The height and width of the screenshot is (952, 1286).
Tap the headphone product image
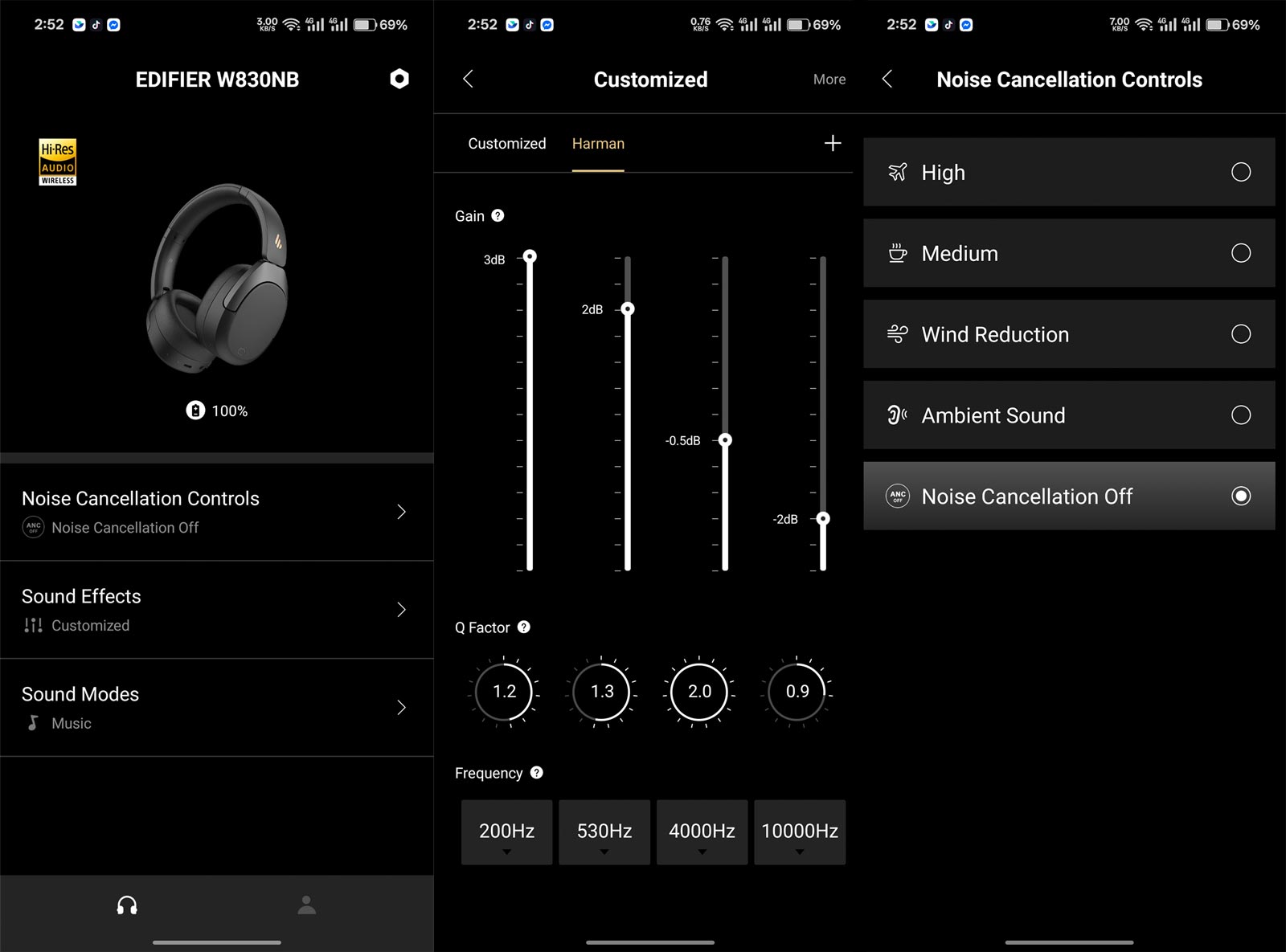tap(217, 278)
